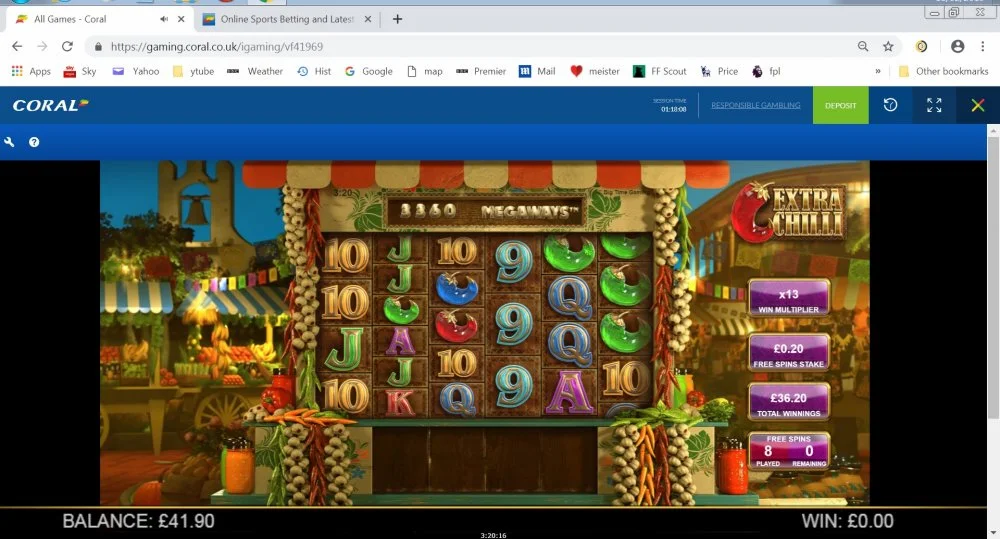Open the Other bookmarks folder
The image size is (1000, 539).
pyautogui.click(x=943, y=71)
